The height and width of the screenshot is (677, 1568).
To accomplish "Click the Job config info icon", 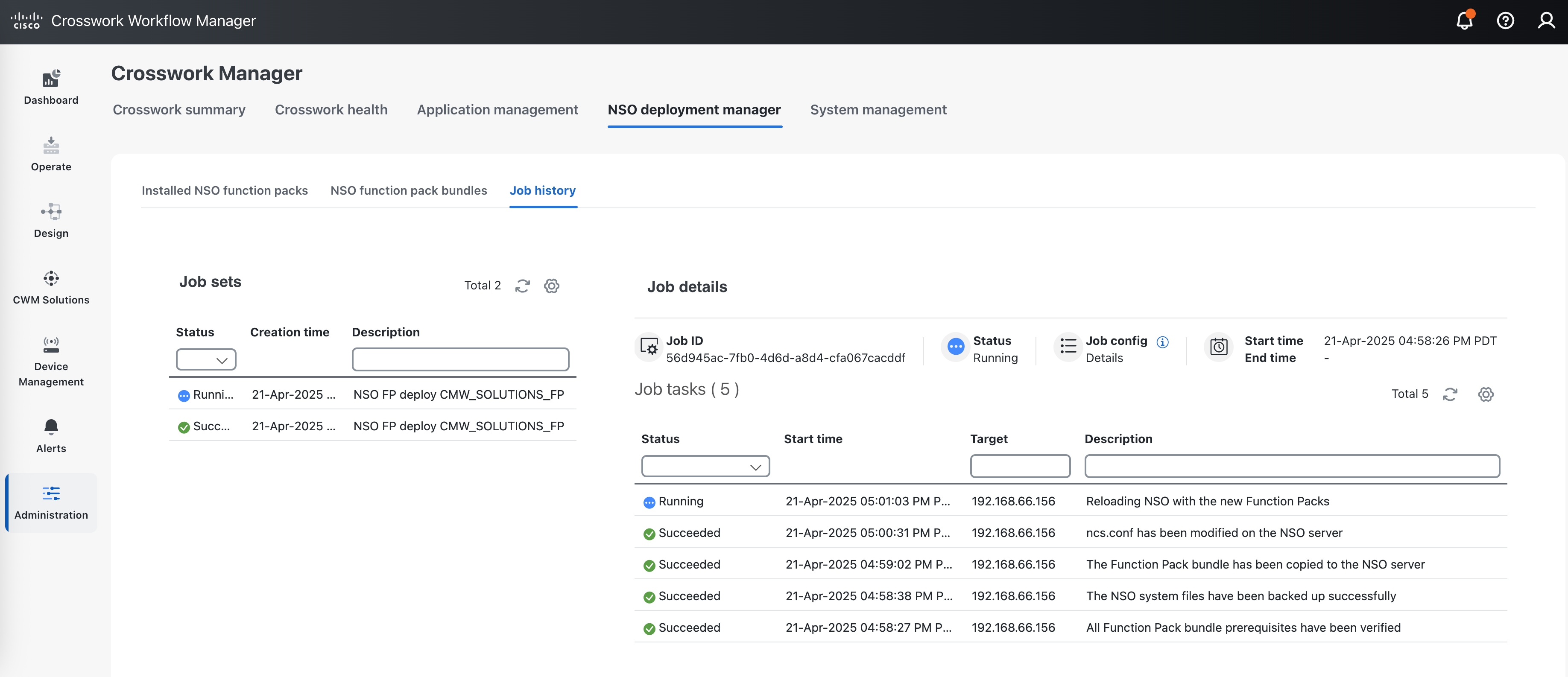I will tap(1163, 342).
